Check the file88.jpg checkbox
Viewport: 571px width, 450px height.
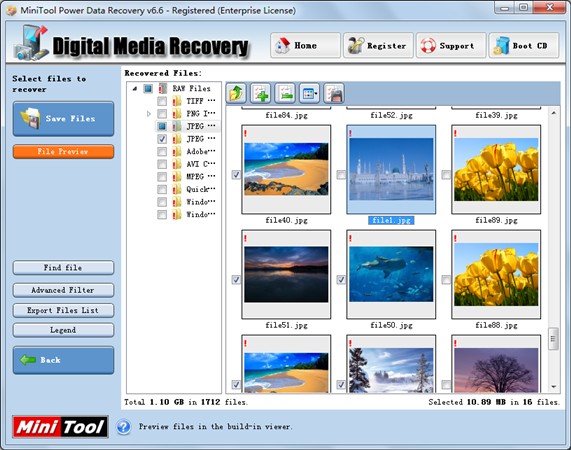pyautogui.click(x=446, y=280)
